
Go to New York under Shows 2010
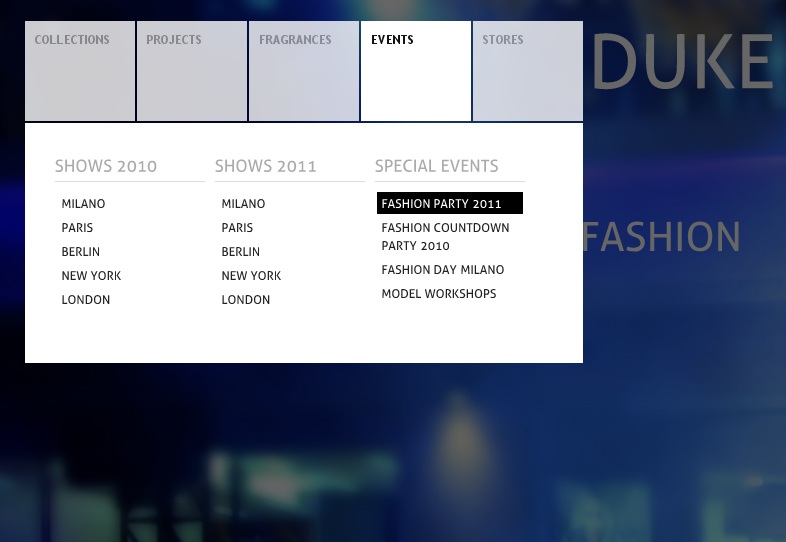tap(91, 276)
